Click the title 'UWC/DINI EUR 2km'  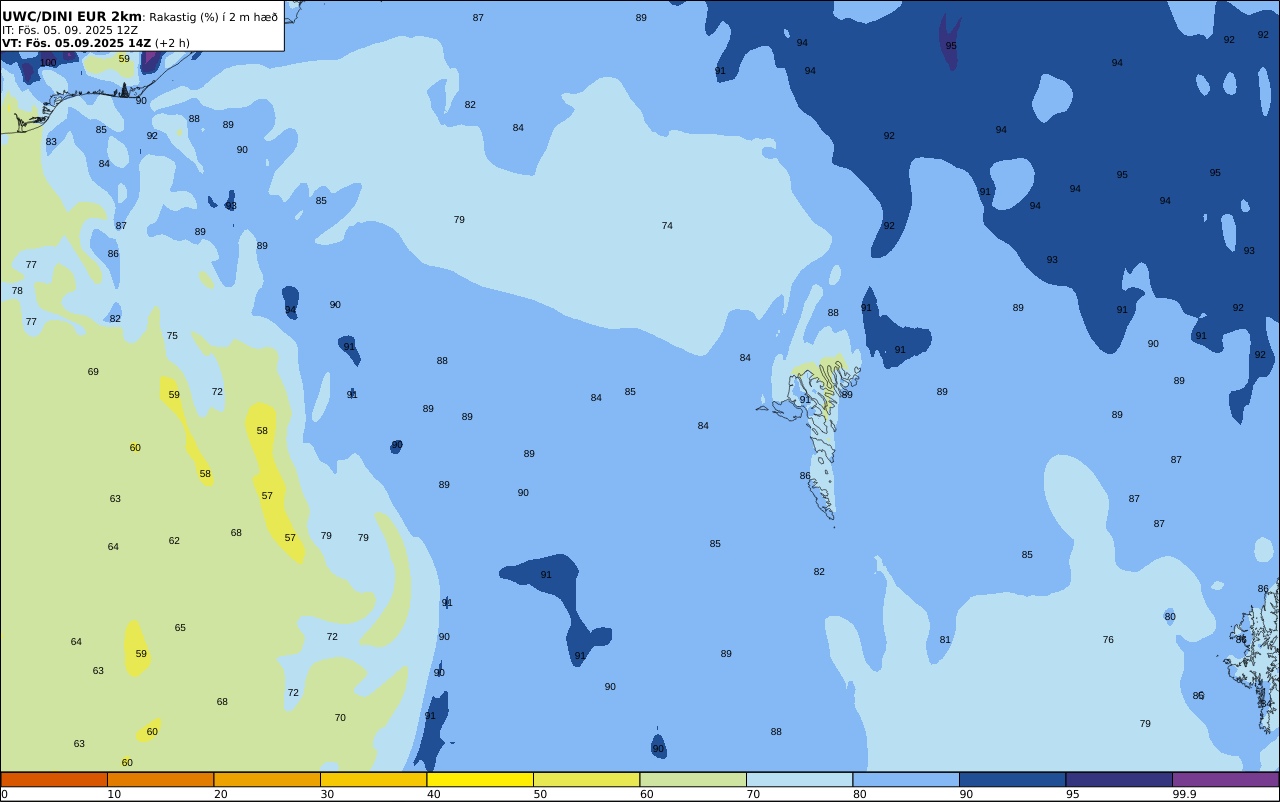point(72,17)
